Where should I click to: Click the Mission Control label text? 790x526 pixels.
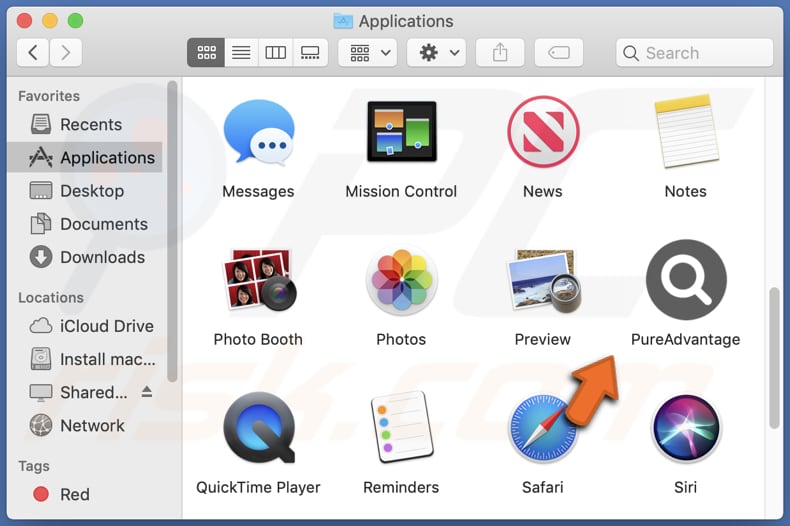(x=402, y=191)
